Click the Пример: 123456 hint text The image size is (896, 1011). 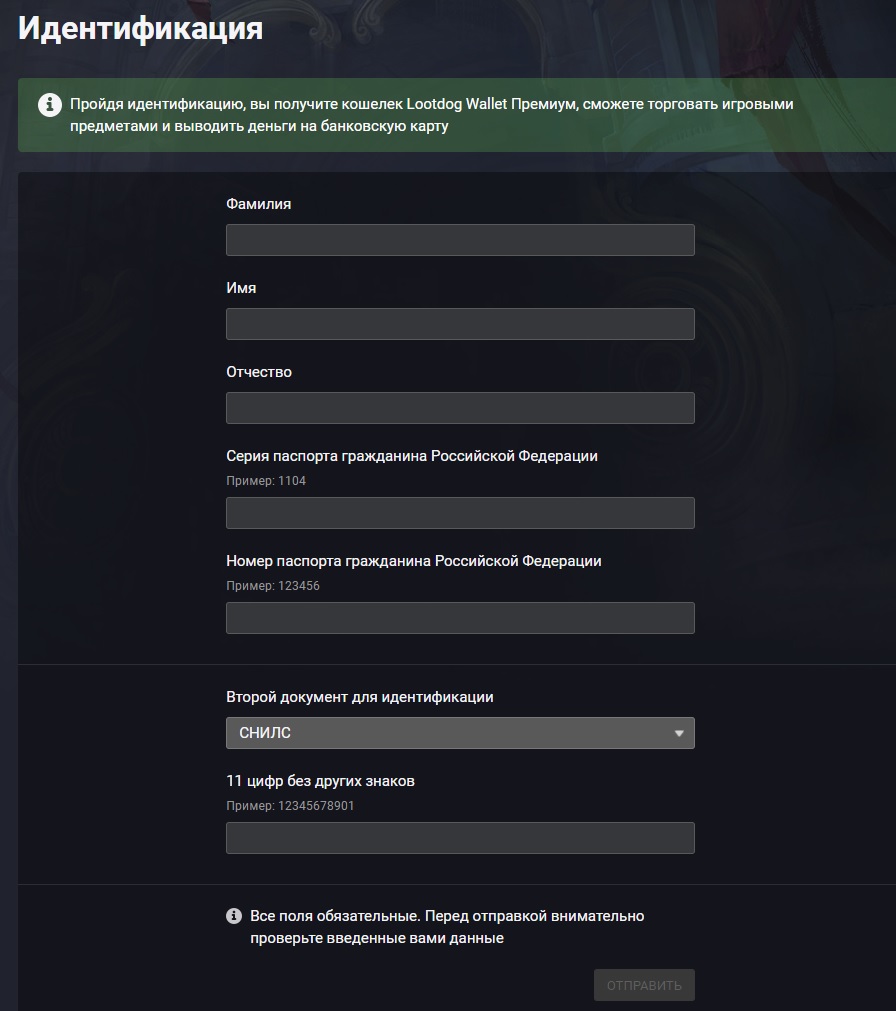point(273,586)
